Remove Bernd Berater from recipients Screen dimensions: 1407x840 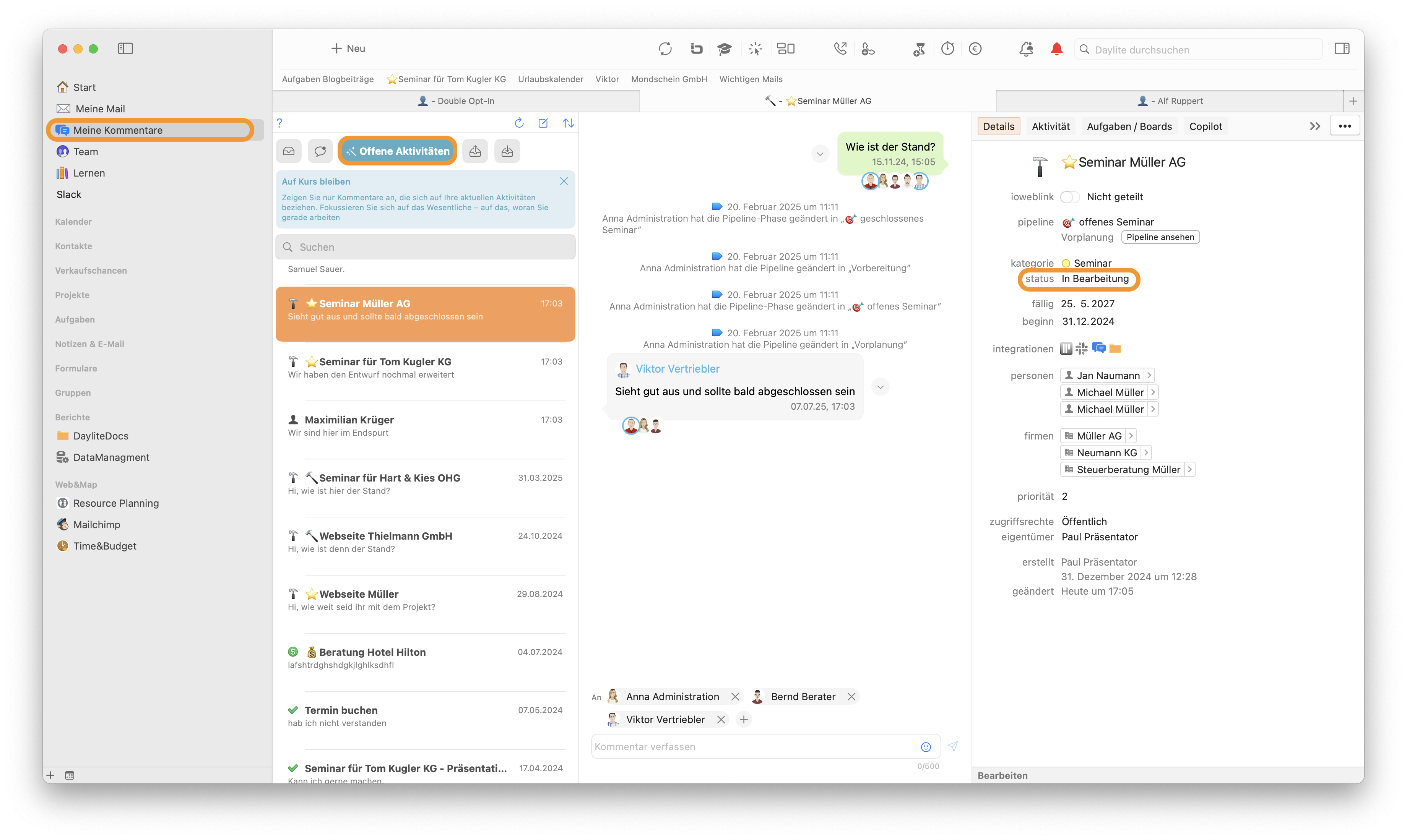(851, 696)
